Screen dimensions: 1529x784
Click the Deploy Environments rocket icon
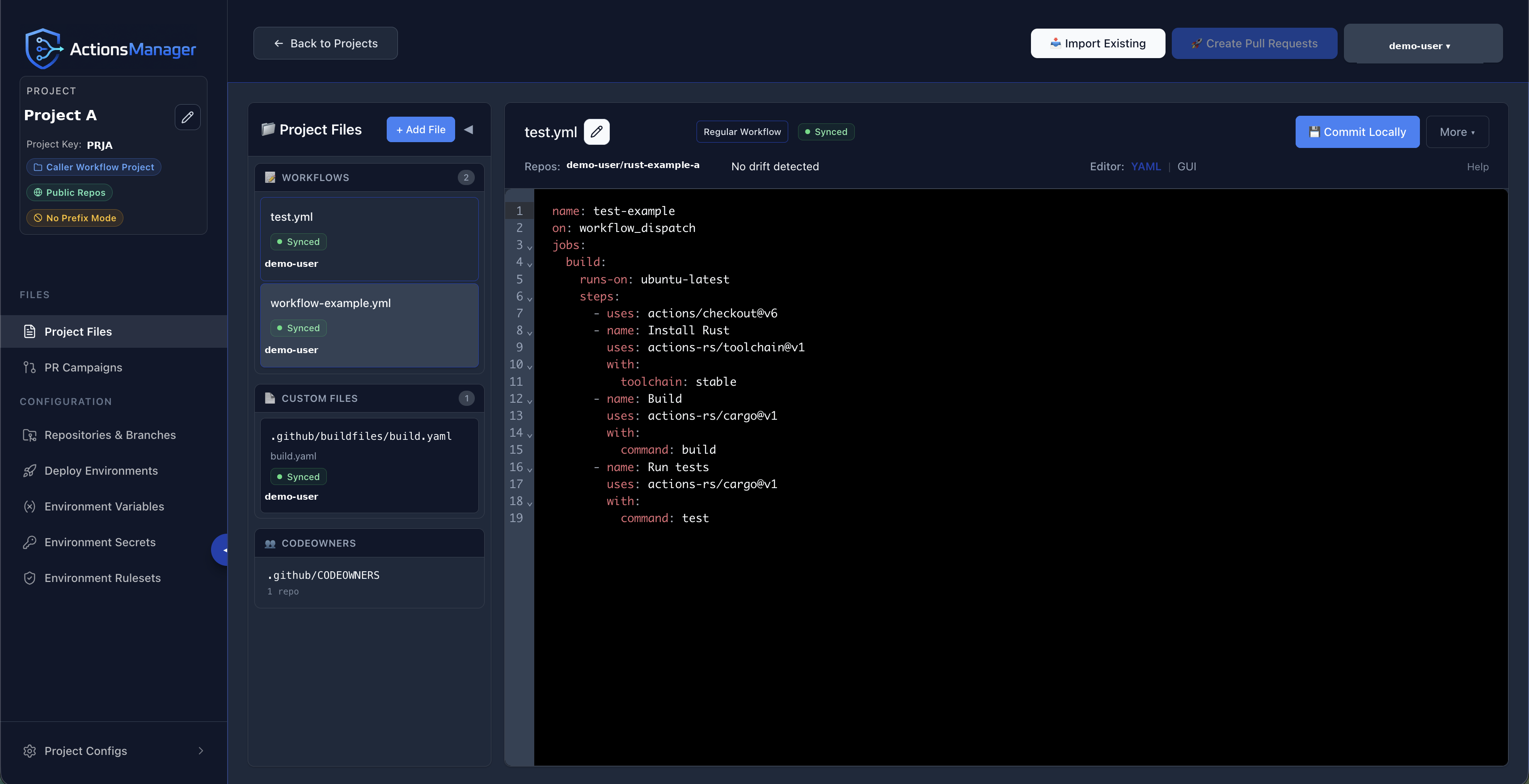pyautogui.click(x=30, y=471)
